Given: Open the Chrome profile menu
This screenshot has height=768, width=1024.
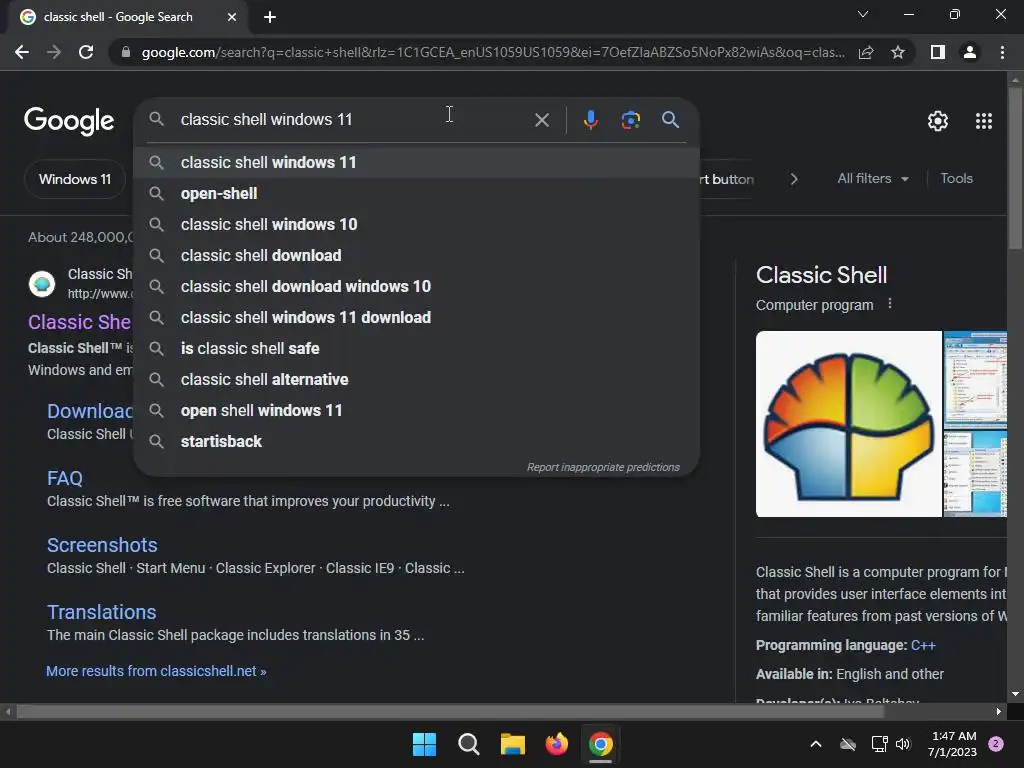Looking at the screenshot, I should coord(970,52).
